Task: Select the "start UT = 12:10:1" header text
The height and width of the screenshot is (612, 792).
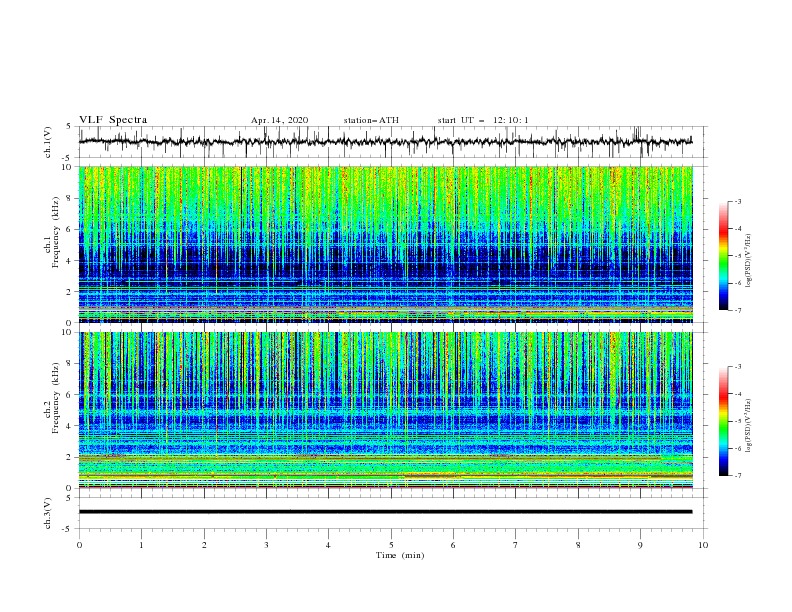Action: pyautogui.click(x=483, y=120)
